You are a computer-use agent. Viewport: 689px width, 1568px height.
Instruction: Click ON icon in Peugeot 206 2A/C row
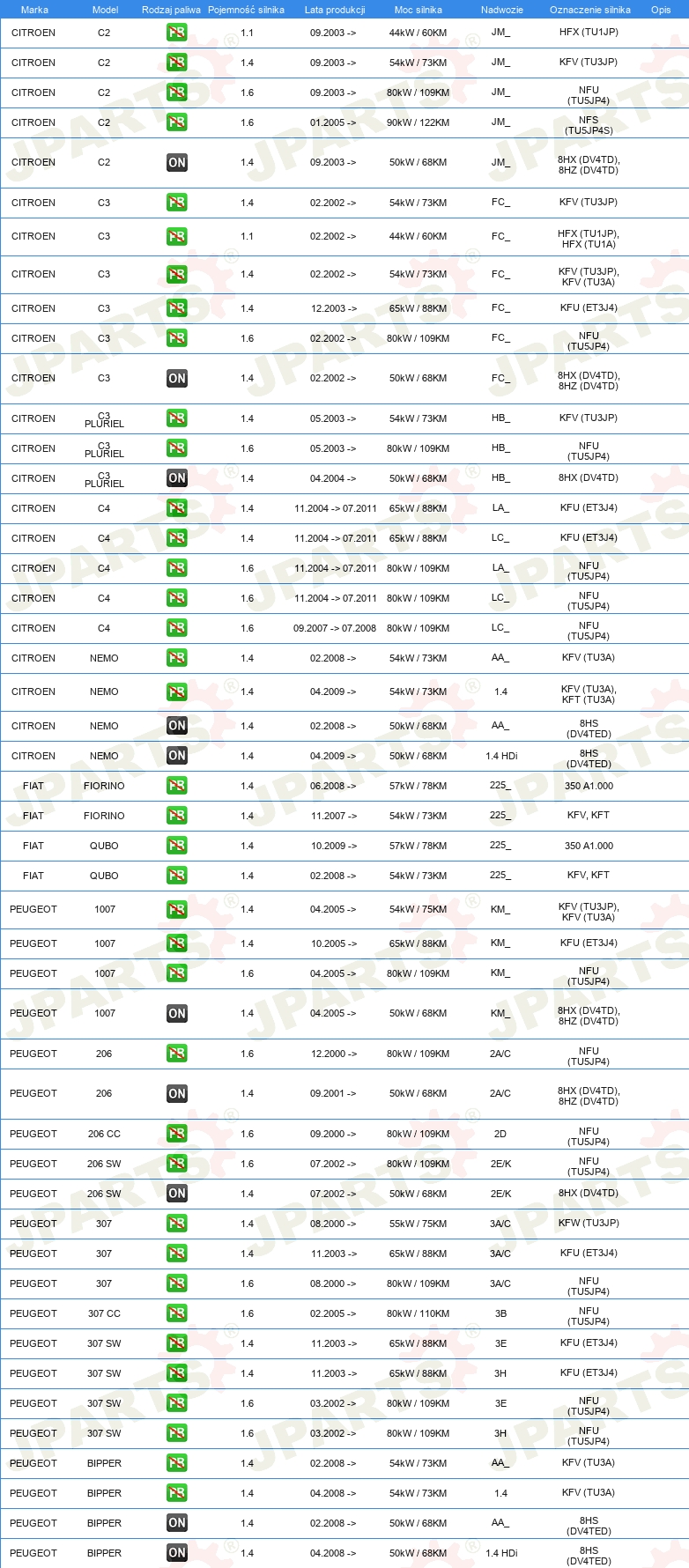pyautogui.click(x=177, y=1094)
